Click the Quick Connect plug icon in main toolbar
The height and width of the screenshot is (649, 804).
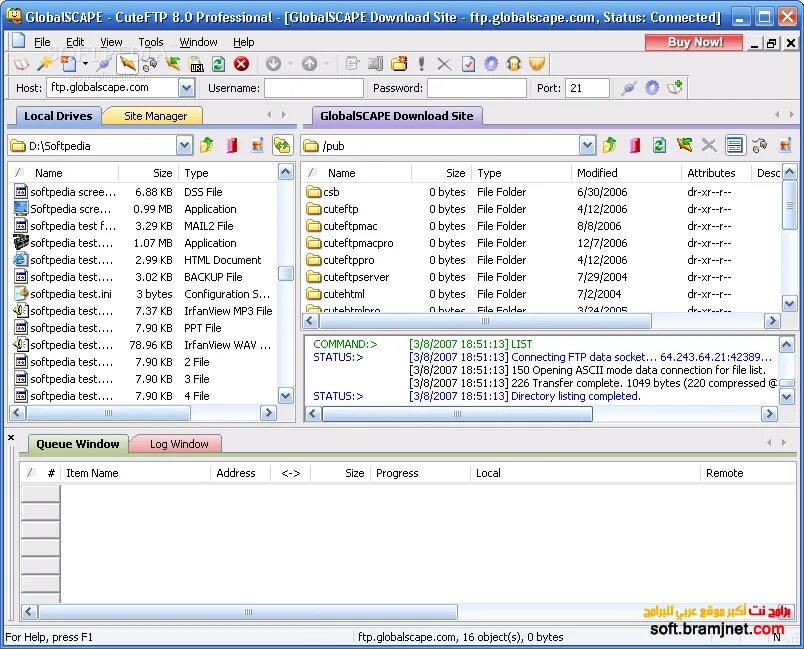104,64
